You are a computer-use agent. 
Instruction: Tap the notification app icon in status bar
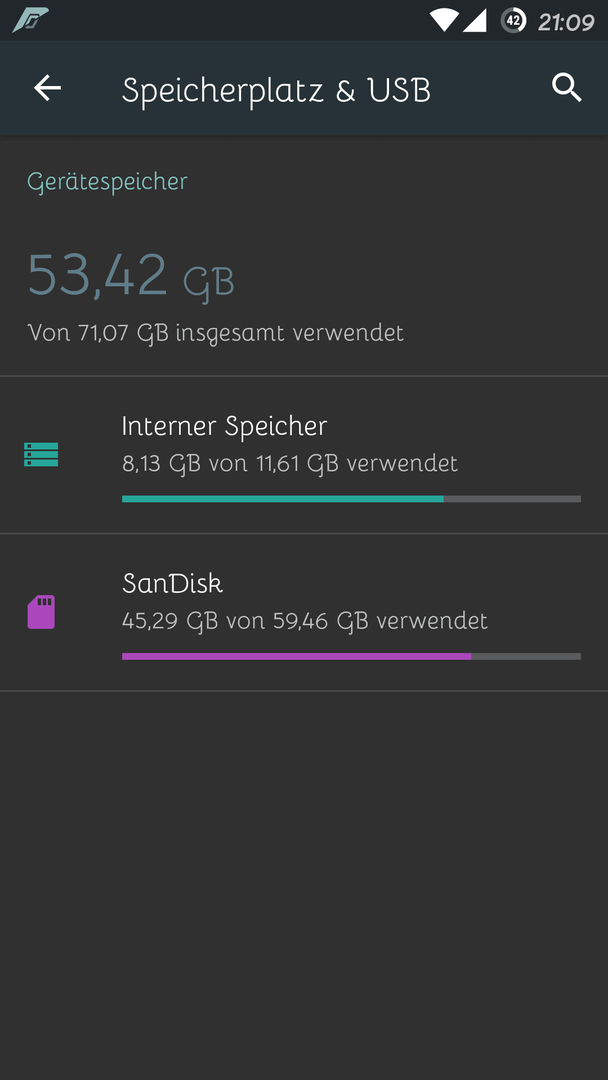pyautogui.click(x=30, y=20)
